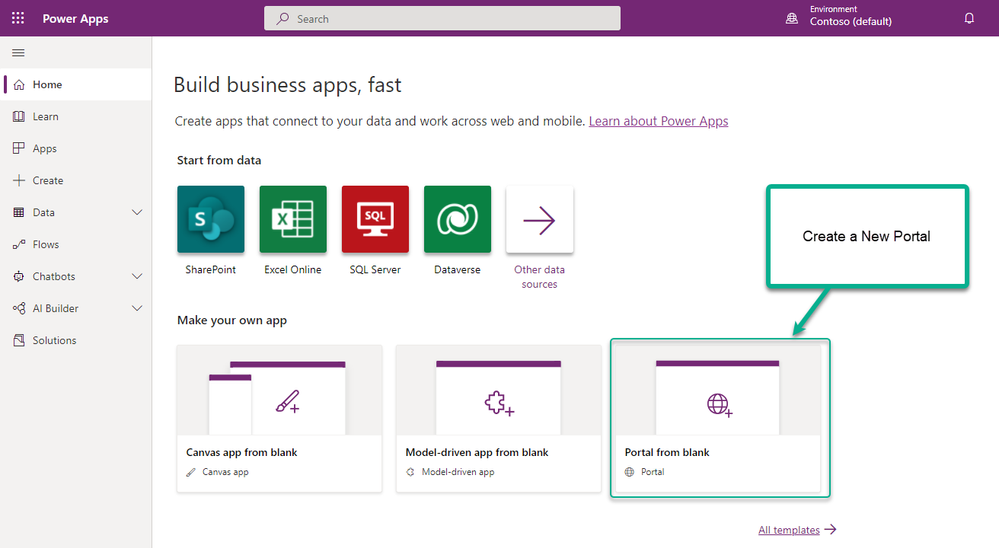Click the search magnifier icon
Image resolution: width=999 pixels, height=548 pixels.
click(282, 18)
